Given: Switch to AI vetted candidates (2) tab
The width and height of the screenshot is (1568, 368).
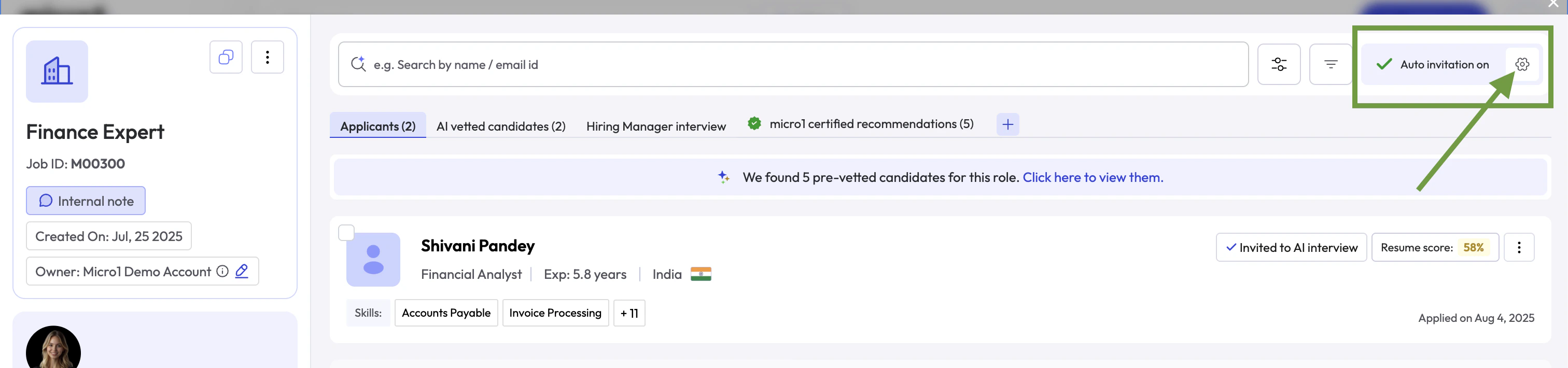Looking at the screenshot, I should (500, 126).
